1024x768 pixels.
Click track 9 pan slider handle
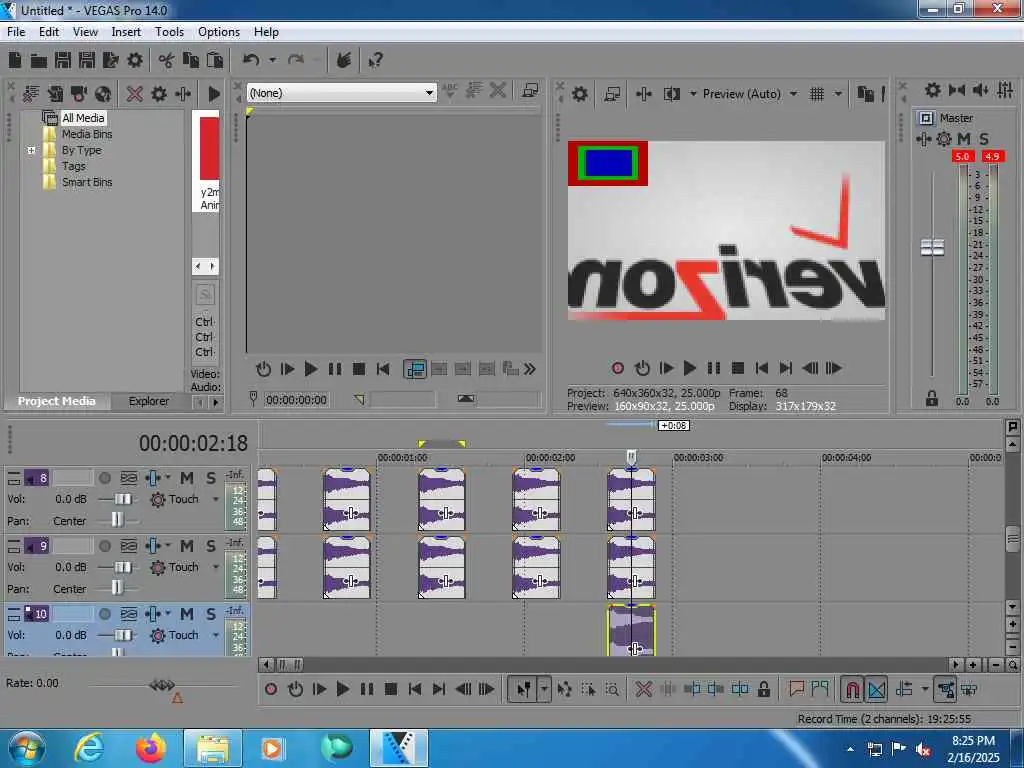117,588
